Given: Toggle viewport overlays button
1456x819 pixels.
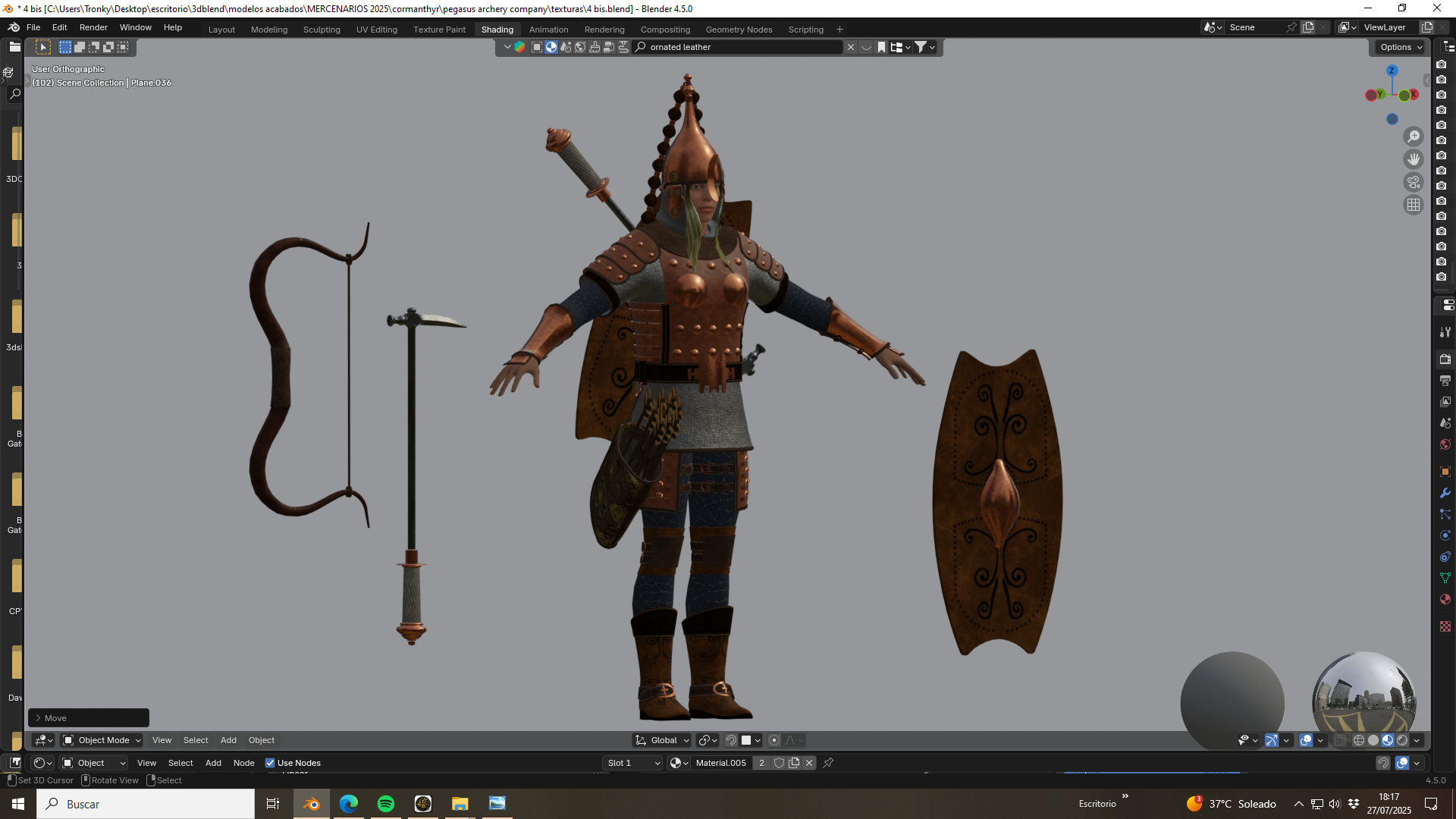Looking at the screenshot, I should coord(1306,740).
